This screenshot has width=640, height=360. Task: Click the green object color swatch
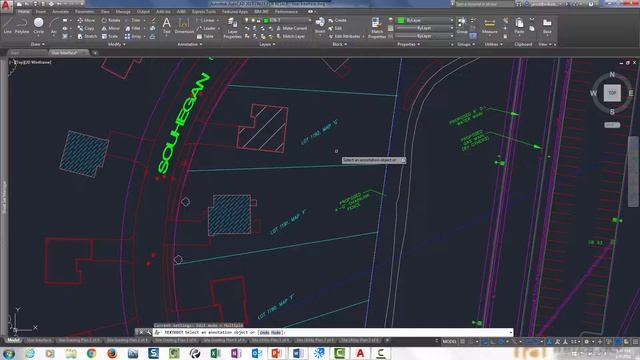[401, 20]
